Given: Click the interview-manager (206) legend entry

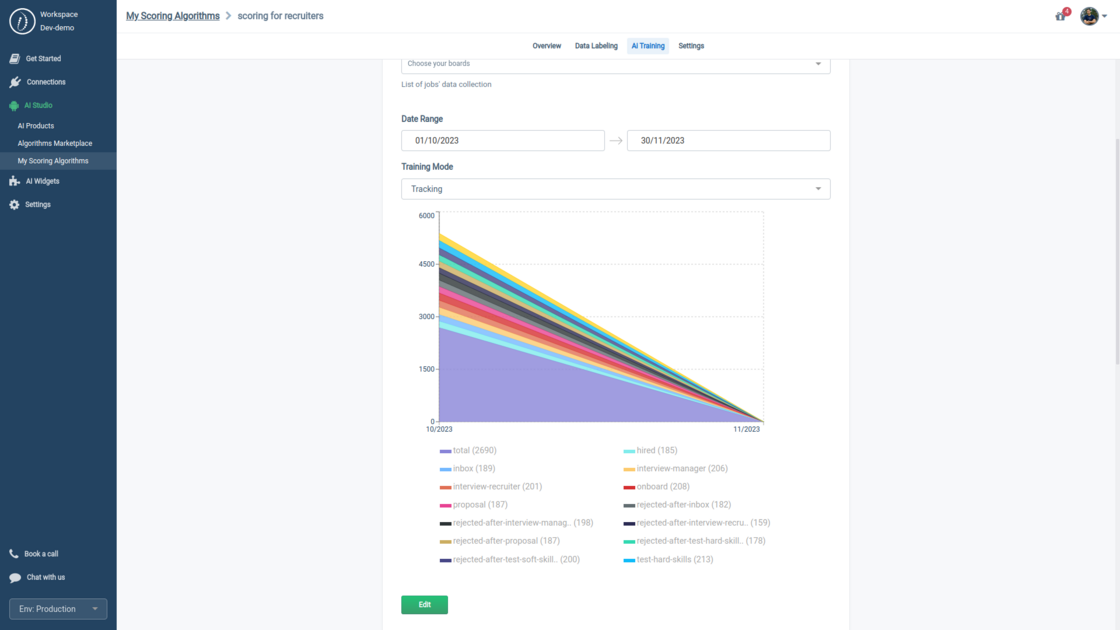Looking at the screenshot, I should click(676, 469).
